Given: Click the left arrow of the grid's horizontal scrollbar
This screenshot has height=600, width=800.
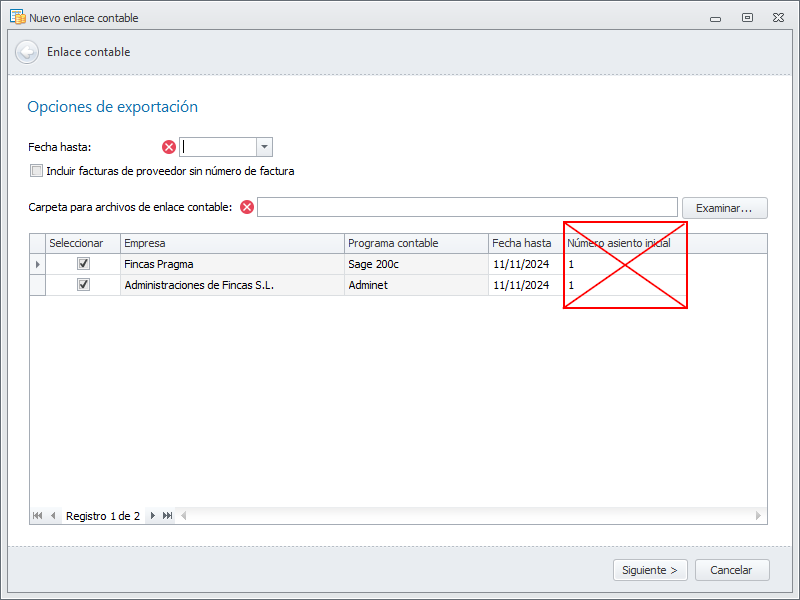Looking at the screenshot, I should (x=184, y=516).
